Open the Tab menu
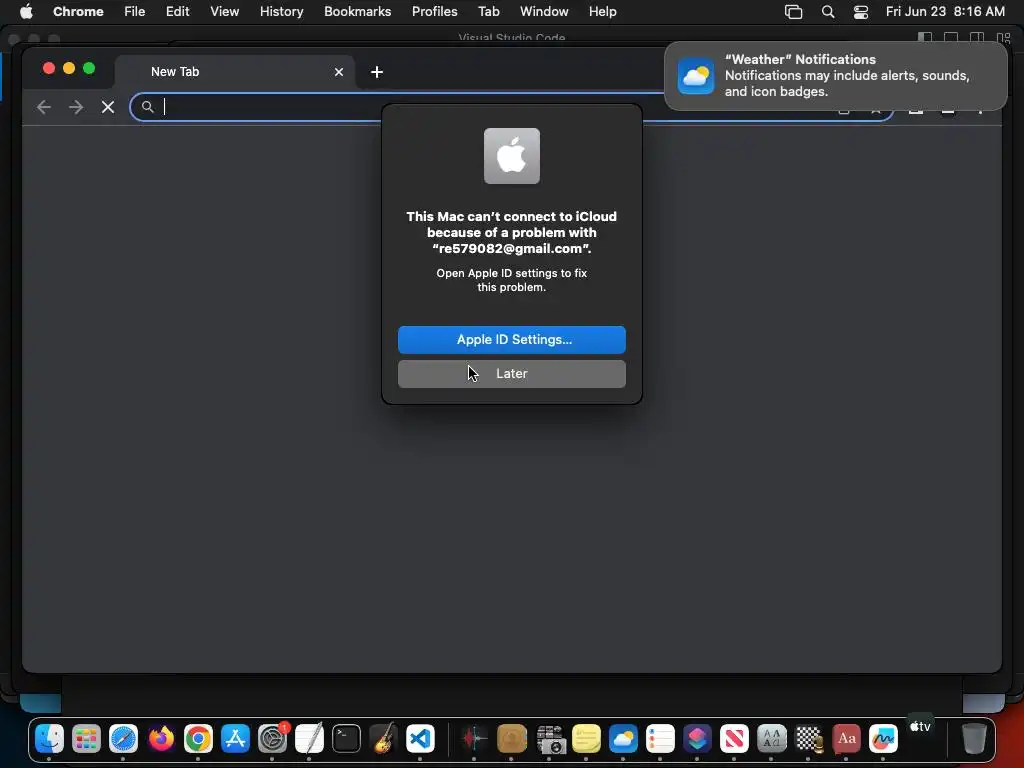The image size is (1024, 768). (x=488, y=12)
